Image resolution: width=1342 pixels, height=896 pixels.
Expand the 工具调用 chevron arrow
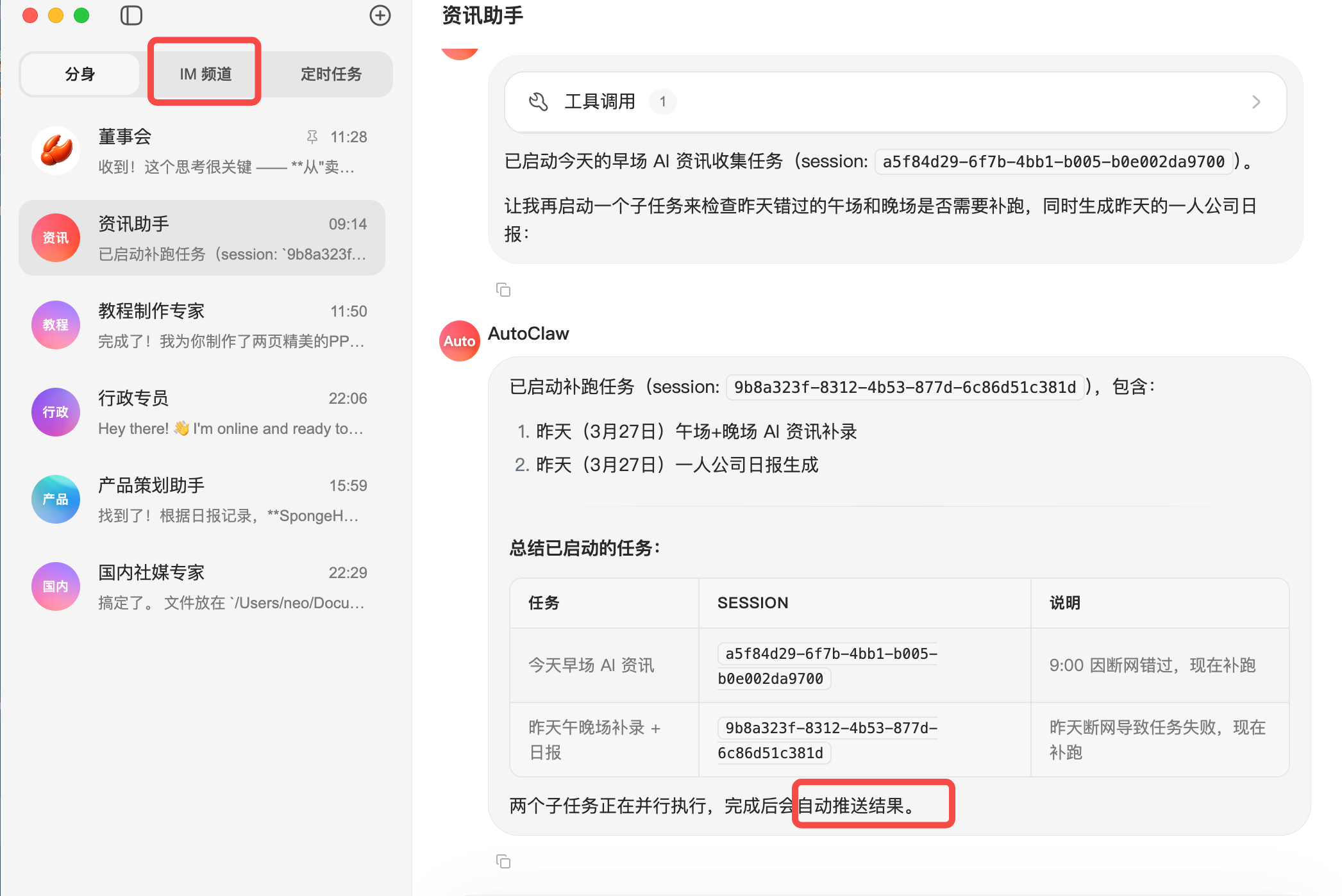click(1256, 102)
